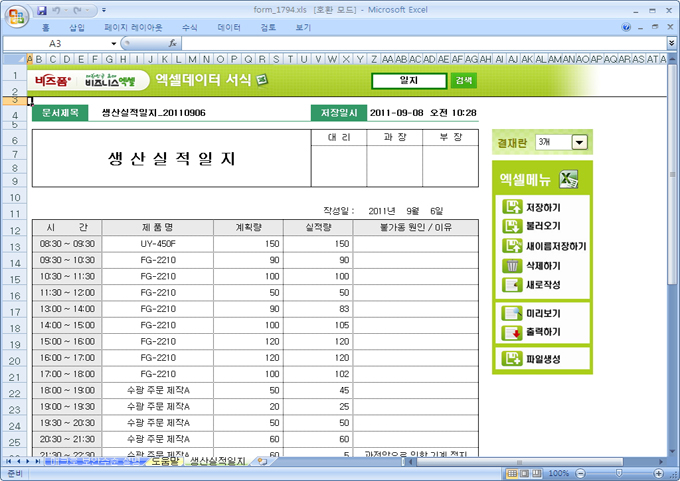
Task: Click the 불러오기 button
Action: click(x=544, y=226)
